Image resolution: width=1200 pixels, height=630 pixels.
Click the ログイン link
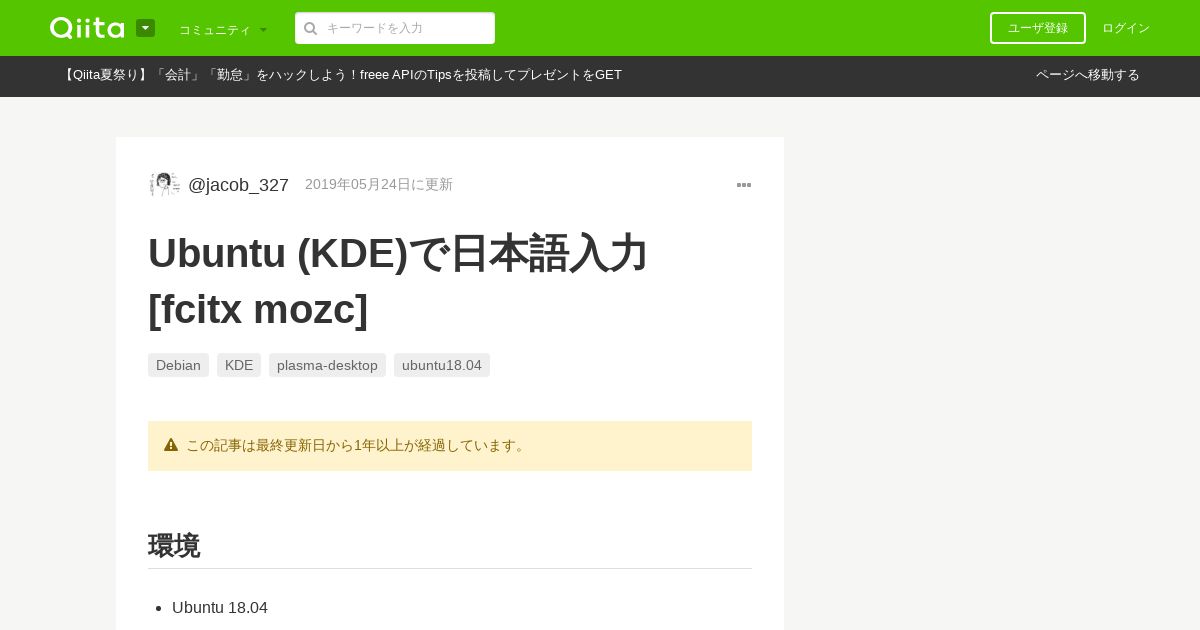[x=1126, y=28]
